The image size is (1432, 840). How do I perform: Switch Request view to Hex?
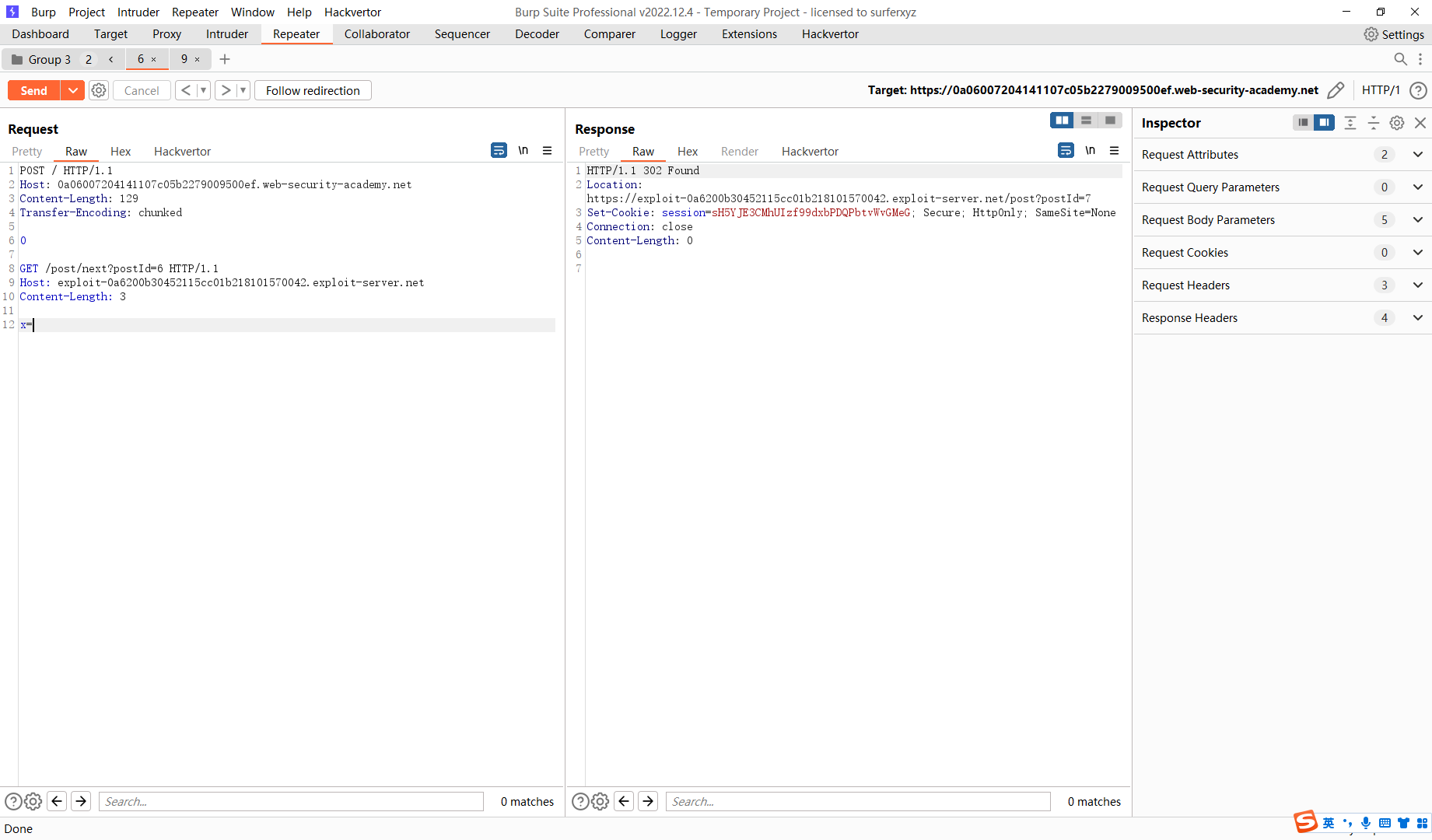[121, 152]
